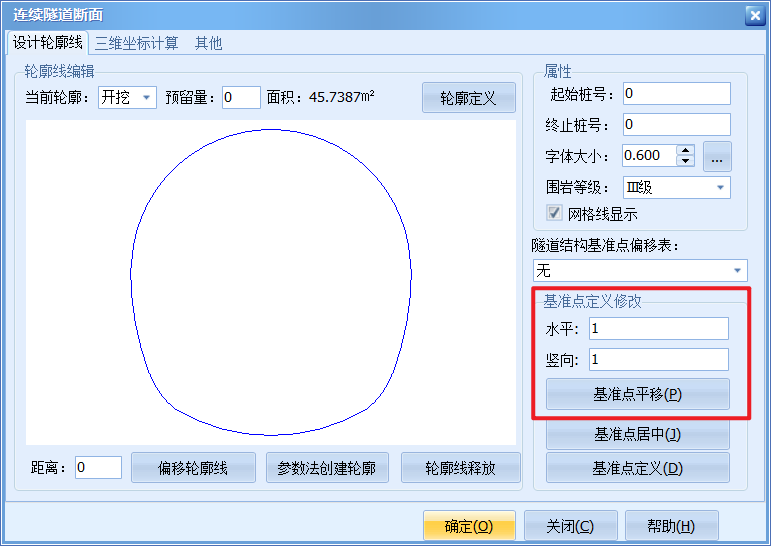Click the 终止桩号 input field
This screenshot has height=546, width=771.
pos(677,124)
